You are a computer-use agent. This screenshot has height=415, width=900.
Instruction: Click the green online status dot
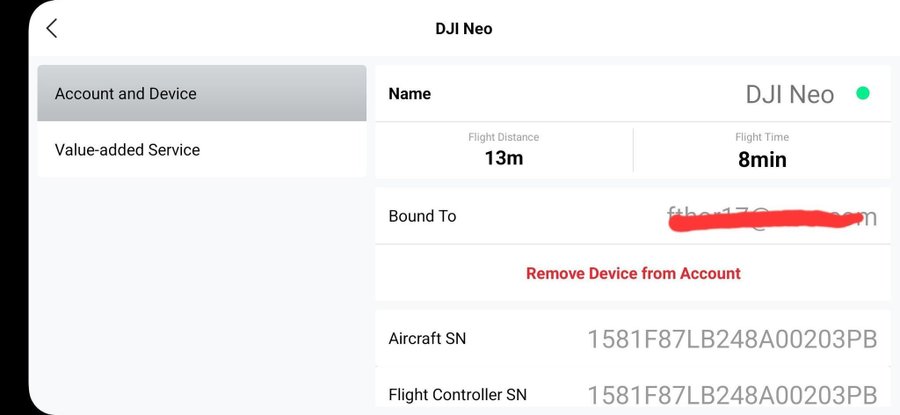(x=862, y=94)
